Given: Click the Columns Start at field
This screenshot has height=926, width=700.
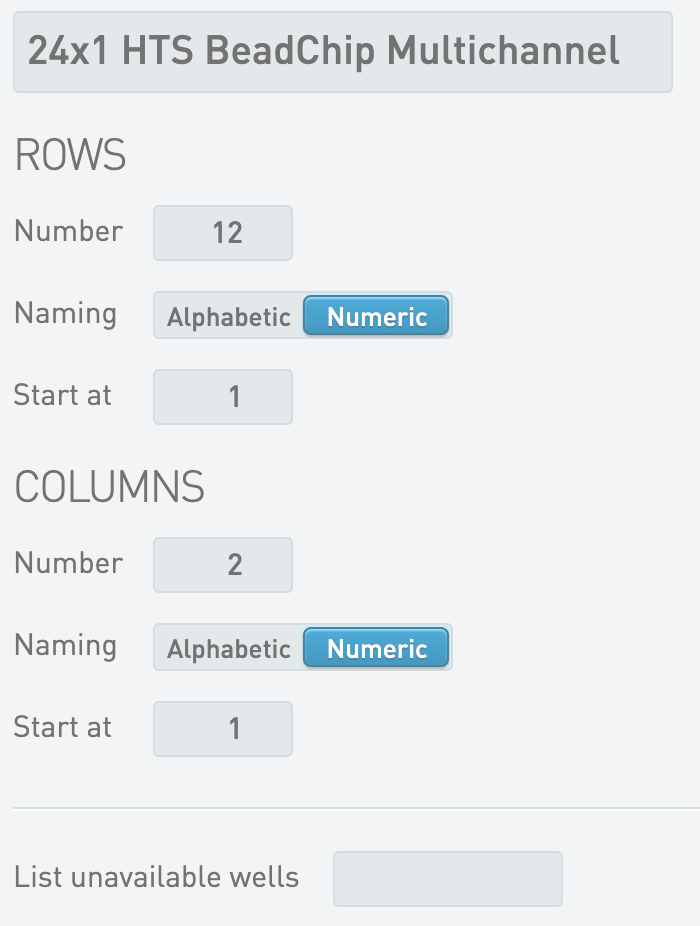Looking at the screenshot, I should (x=223, y=729).
